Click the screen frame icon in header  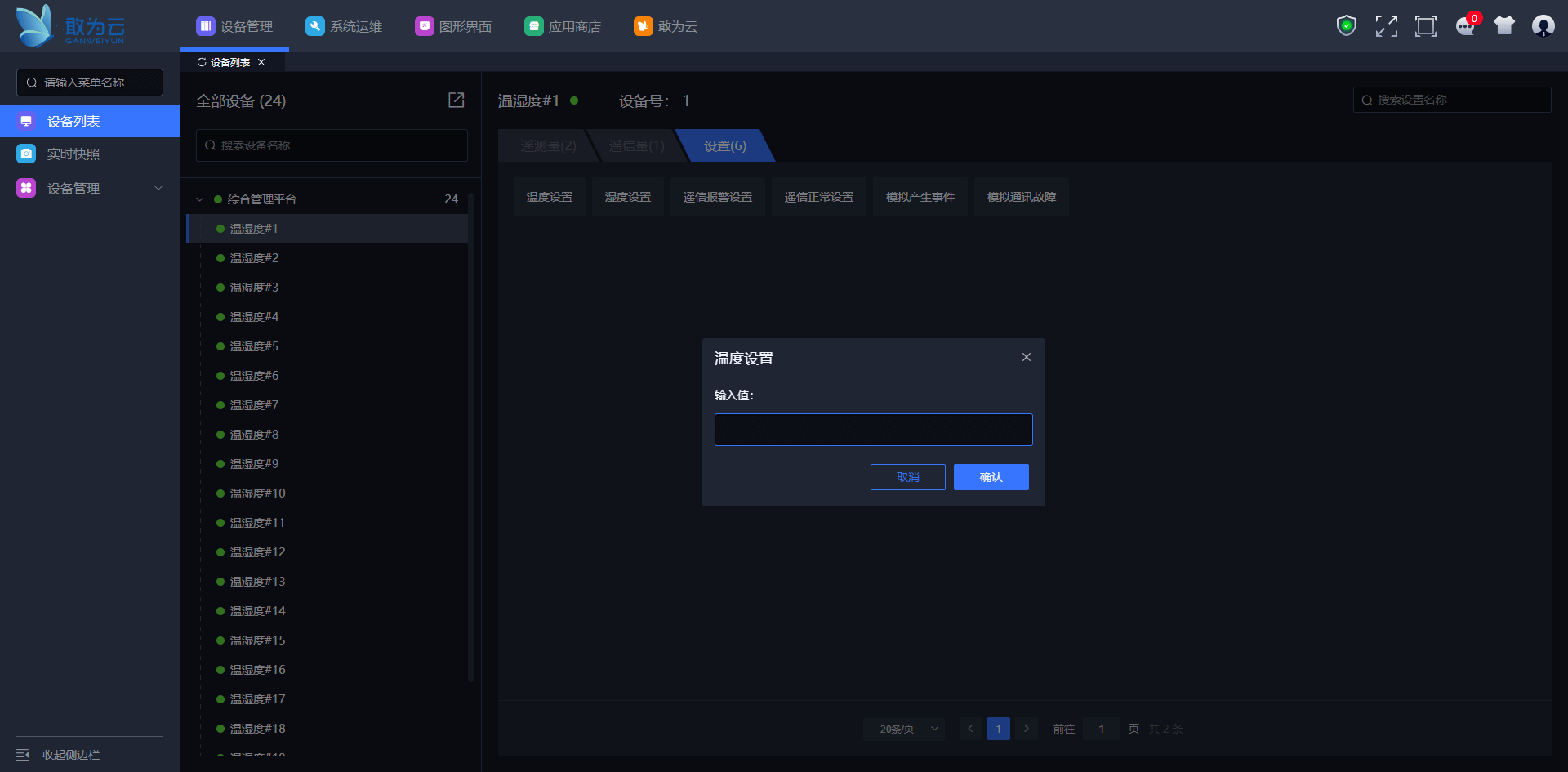point(1425,26)
